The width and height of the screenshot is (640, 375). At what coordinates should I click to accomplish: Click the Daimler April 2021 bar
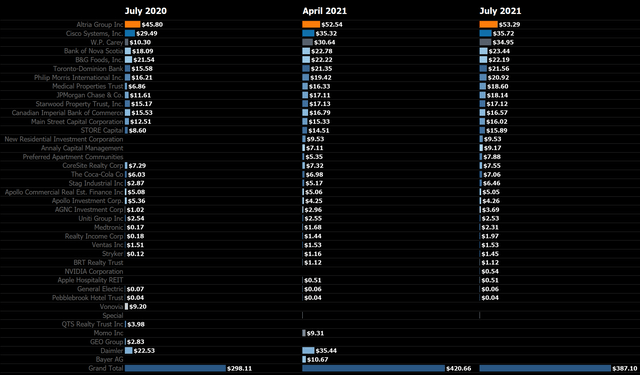(308, 351)
